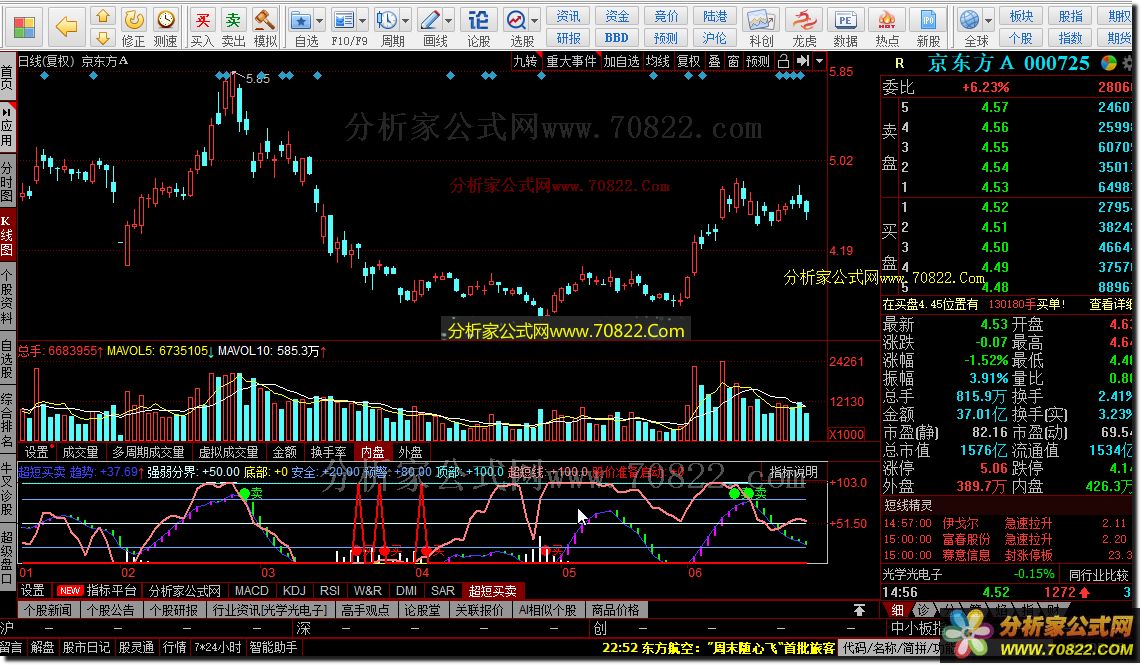
Task: Expand the 自选 dropdown arrow
Action: coord(319,20)
